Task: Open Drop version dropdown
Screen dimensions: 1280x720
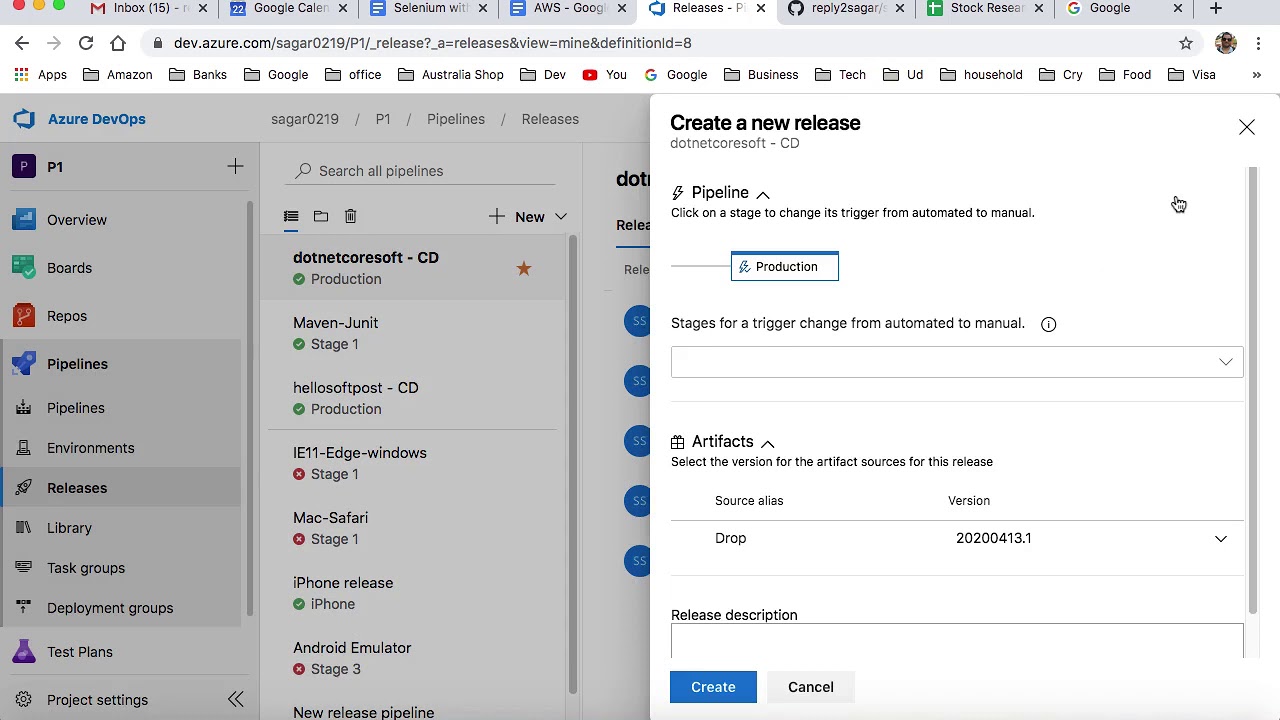Action: point(1220,539)
